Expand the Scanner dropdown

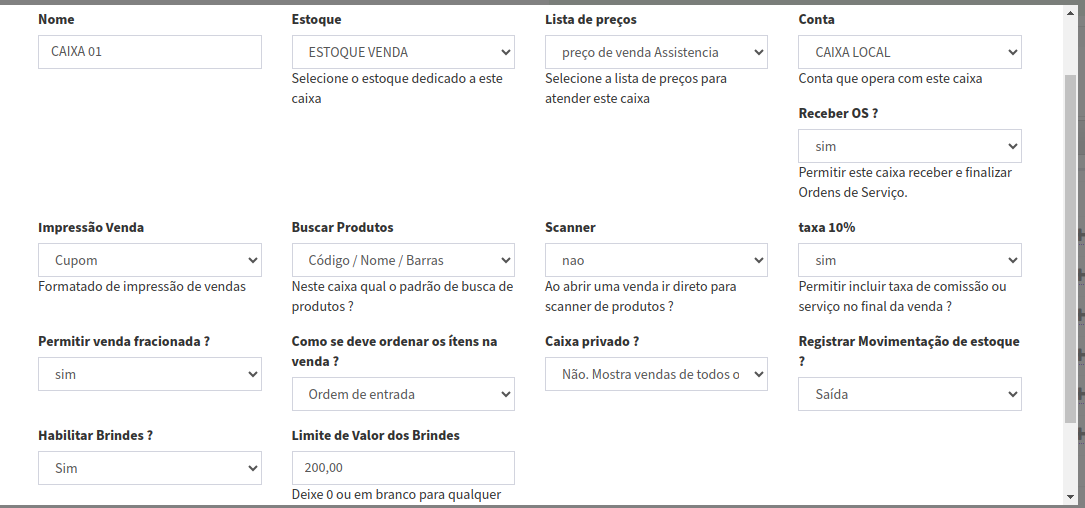coord(656,260)
